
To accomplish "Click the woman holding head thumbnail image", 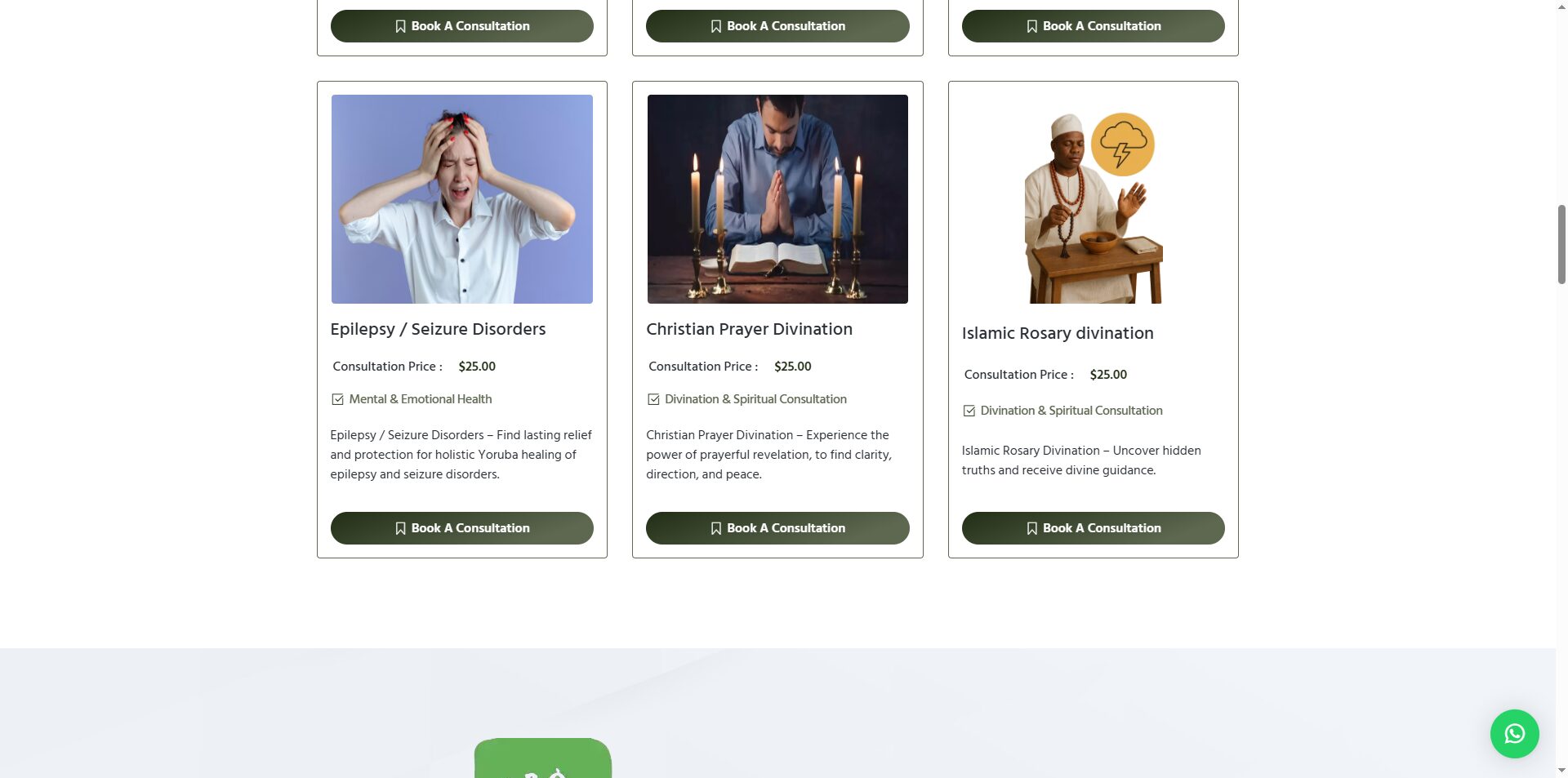I will (462, 199).
